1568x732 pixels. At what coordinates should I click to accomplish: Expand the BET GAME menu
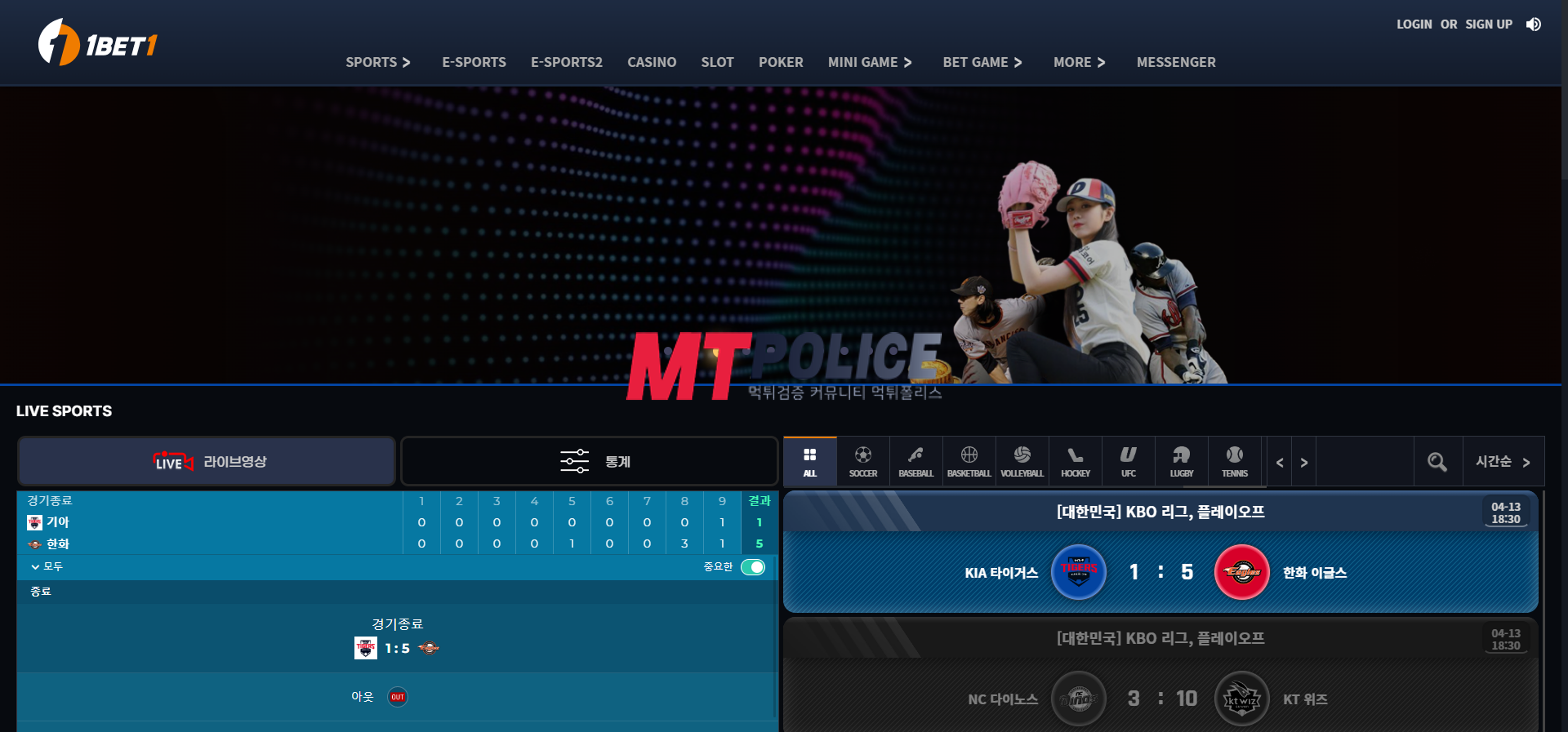pos(982,62)
